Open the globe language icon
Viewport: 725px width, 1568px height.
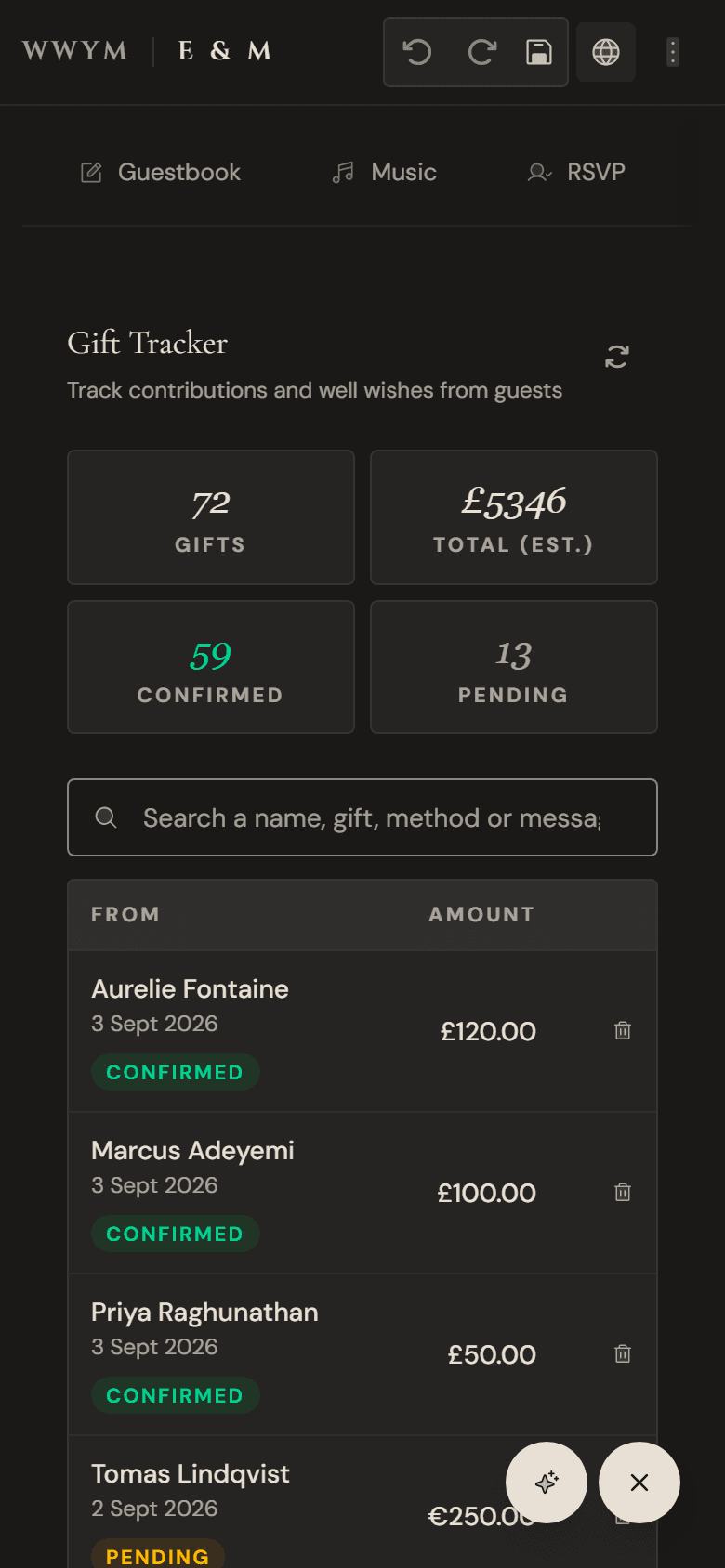click(606, 52)
